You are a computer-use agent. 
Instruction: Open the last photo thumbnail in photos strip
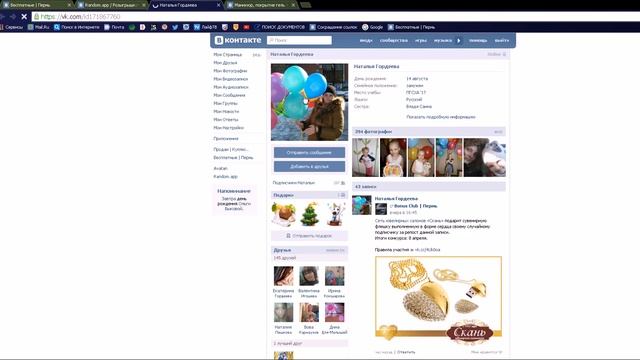tap(485, 158)
